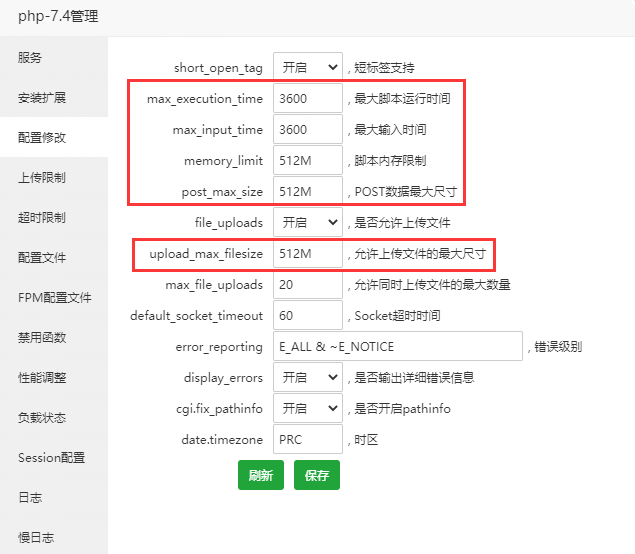The height and width of the screenshot is (554, 635).
Task: Open the display_errors dropdown
Action: click(307, 378)
